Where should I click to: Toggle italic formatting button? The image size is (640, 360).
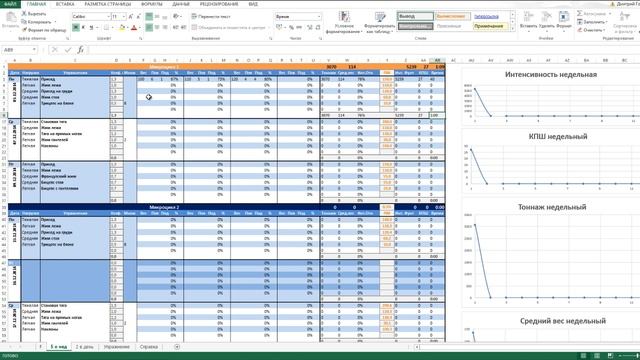point(84,27)
